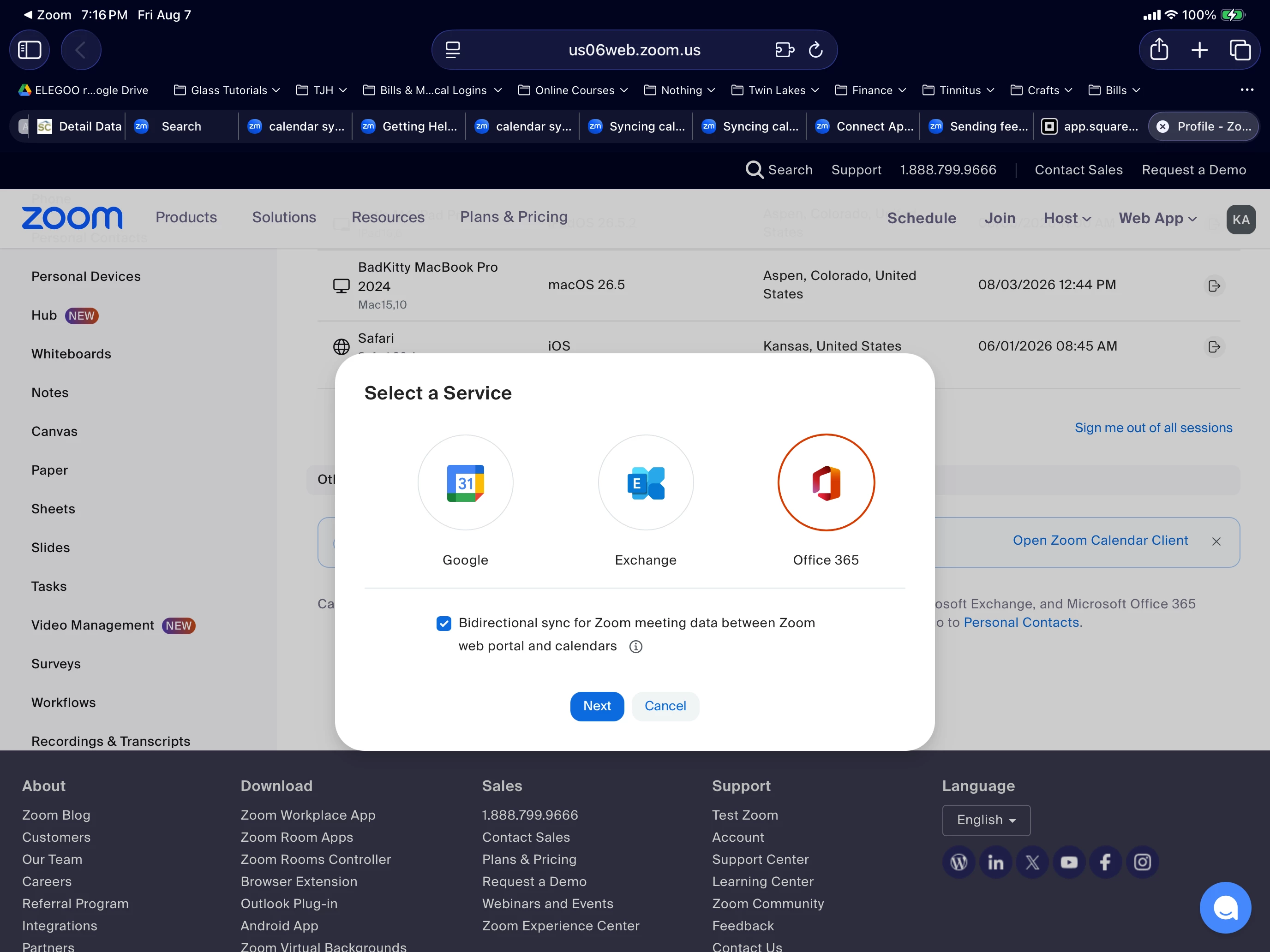Open Zoom's Instagram page icon
Screen dimensions: 1270x952
tap(1143, 862)
